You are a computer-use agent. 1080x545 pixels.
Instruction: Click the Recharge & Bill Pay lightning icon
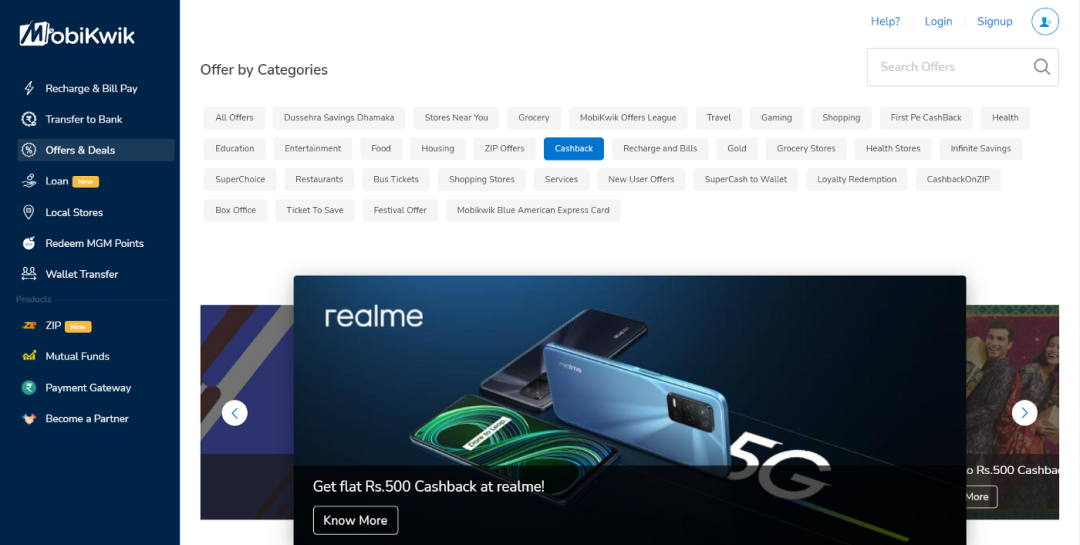pyautogui.click(x=29, y=88)
